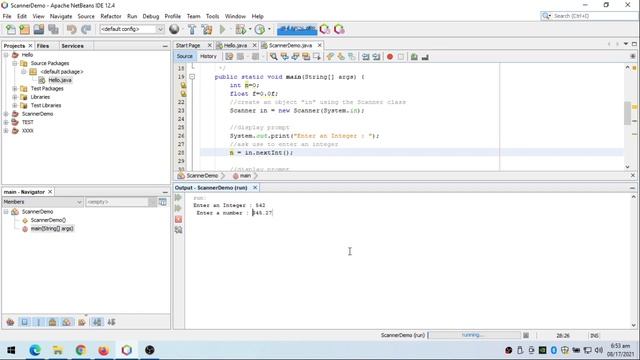
Task: Open the Members dropdown in Navigator
Action: click(x=43, y=202)
